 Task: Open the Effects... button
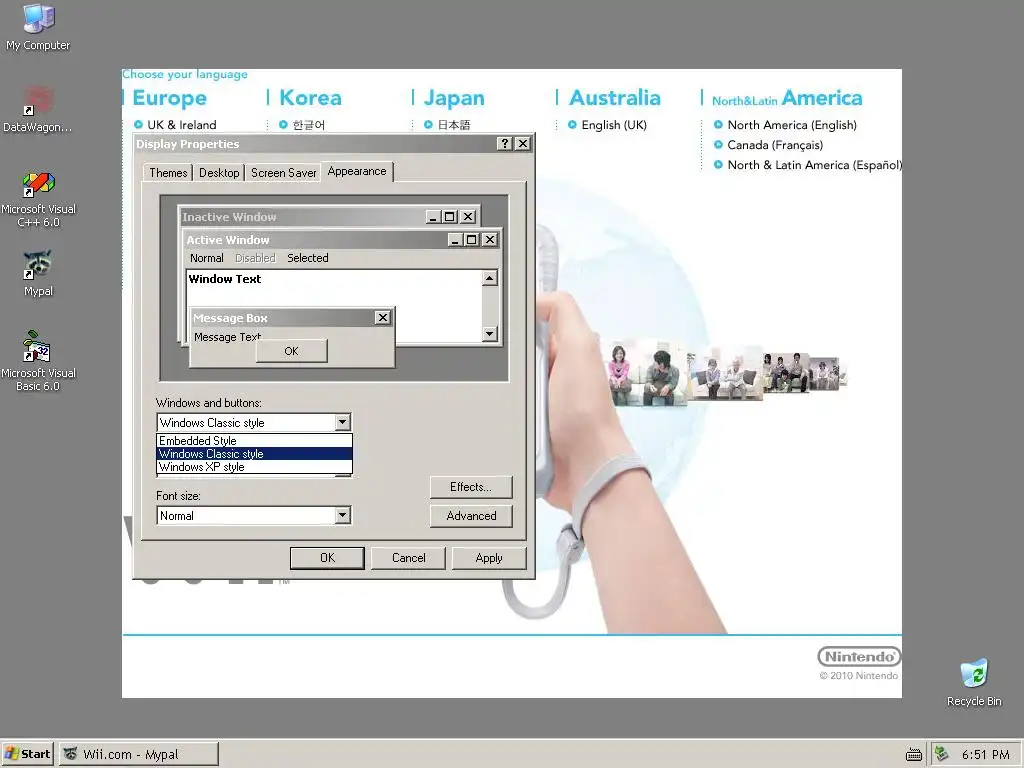coord(471,487)
